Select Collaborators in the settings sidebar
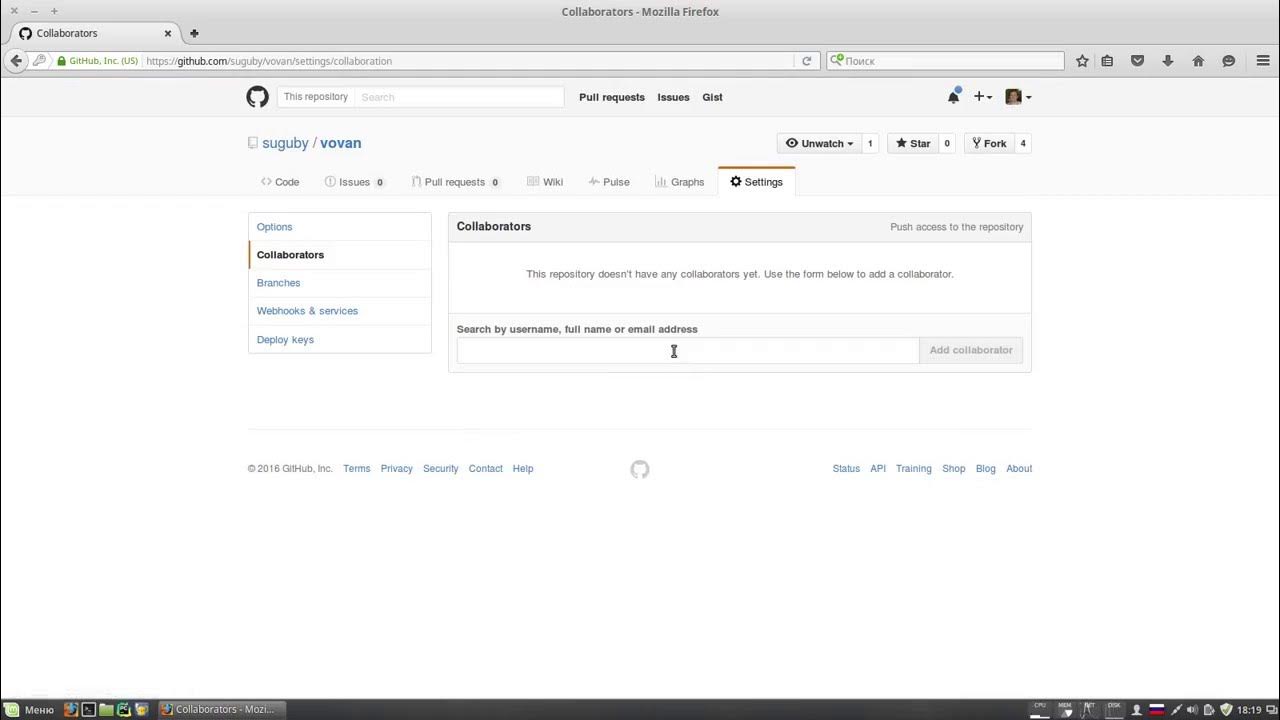The width and height of the screenshot is (1280, 720). point(340,255)
